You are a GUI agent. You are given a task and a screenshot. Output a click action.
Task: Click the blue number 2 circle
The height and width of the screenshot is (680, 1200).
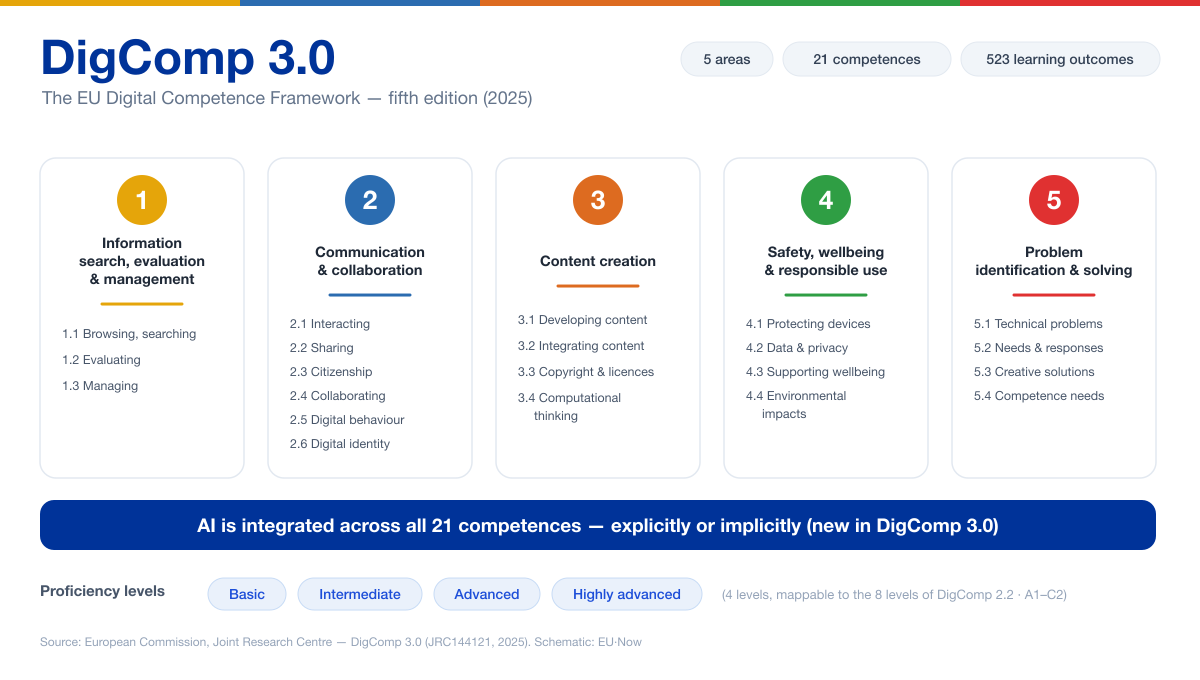[x=370, y=200]
